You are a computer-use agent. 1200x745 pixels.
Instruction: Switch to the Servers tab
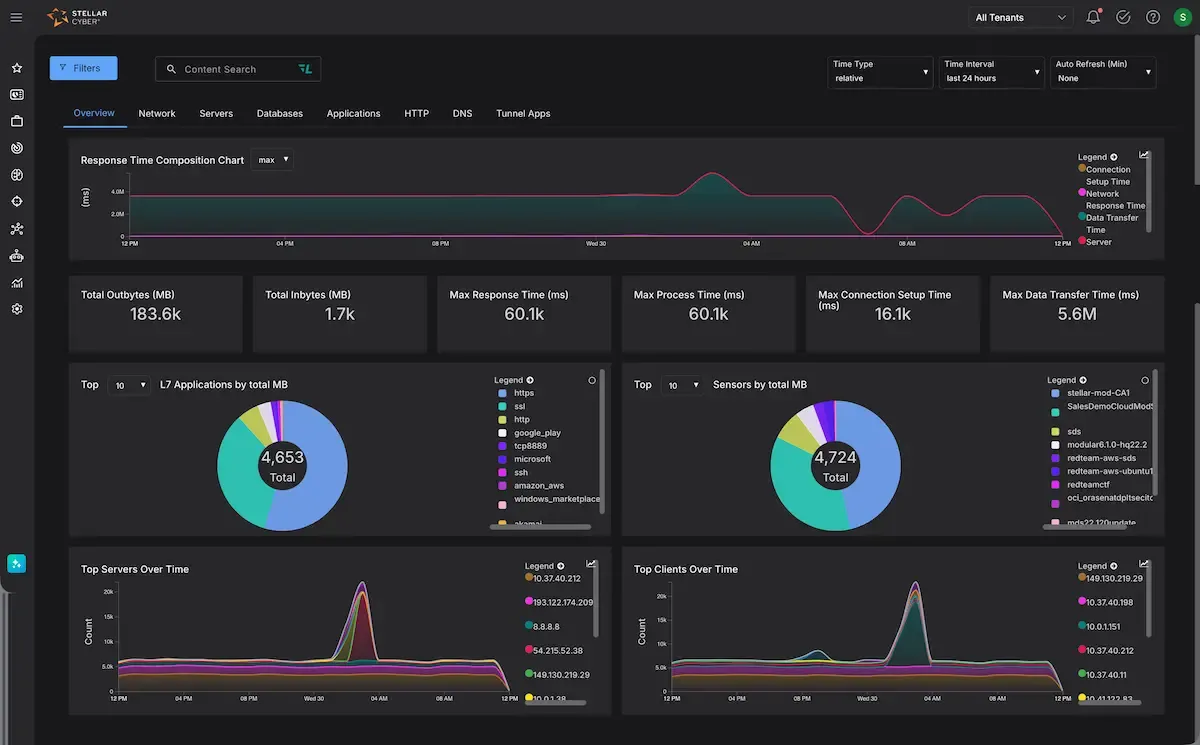click(x=216, y=114)
